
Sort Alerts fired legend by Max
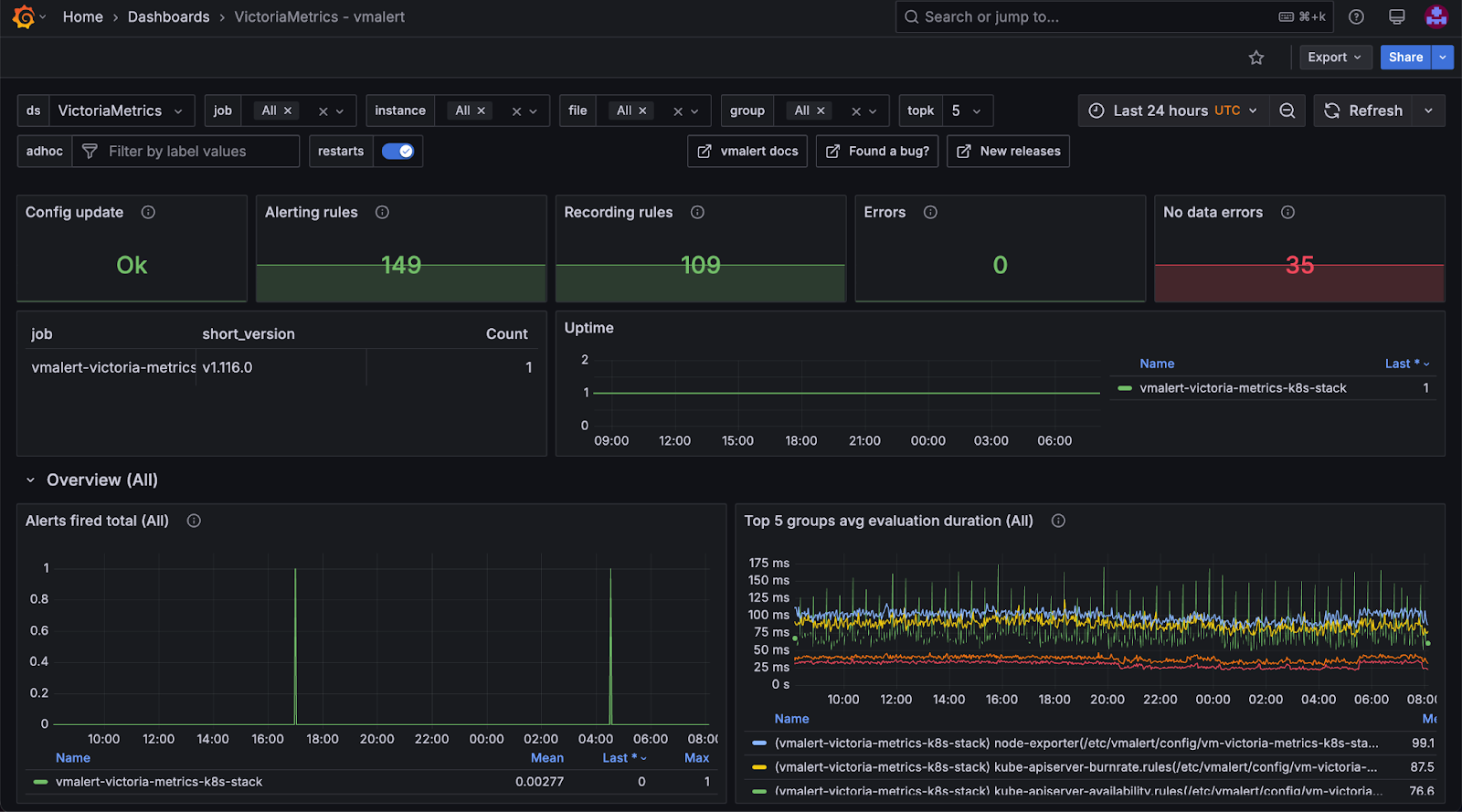point(697,758)
